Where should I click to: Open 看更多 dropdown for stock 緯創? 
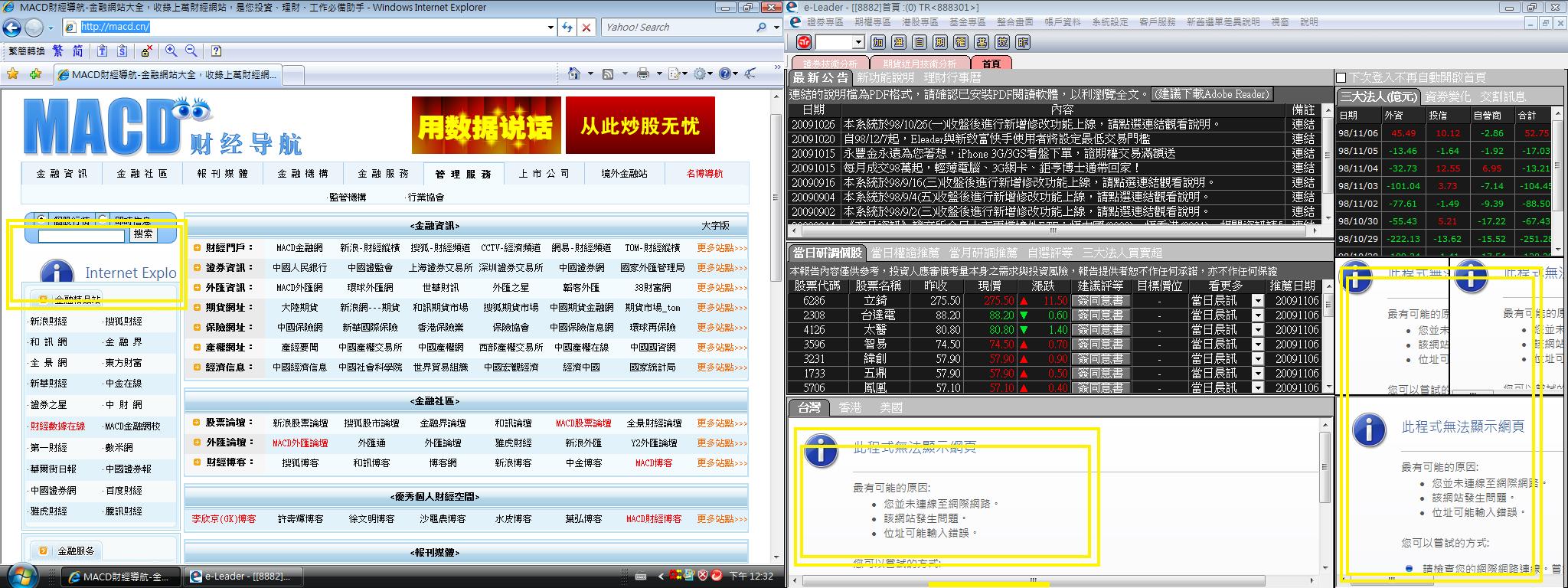[1257, 359]
